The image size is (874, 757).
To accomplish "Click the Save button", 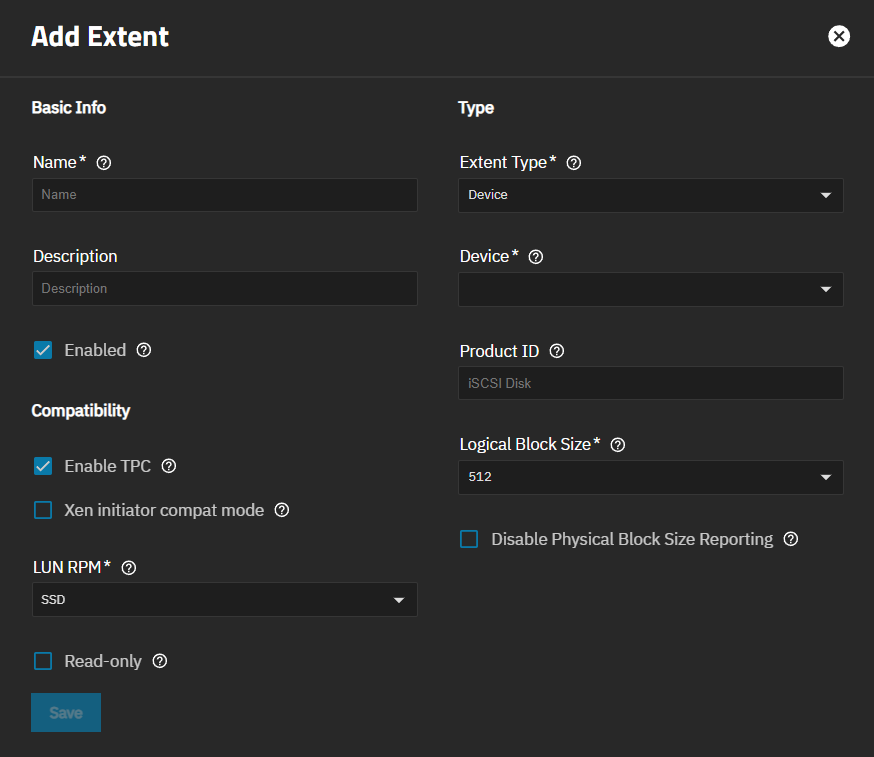I will coord(65,712).
